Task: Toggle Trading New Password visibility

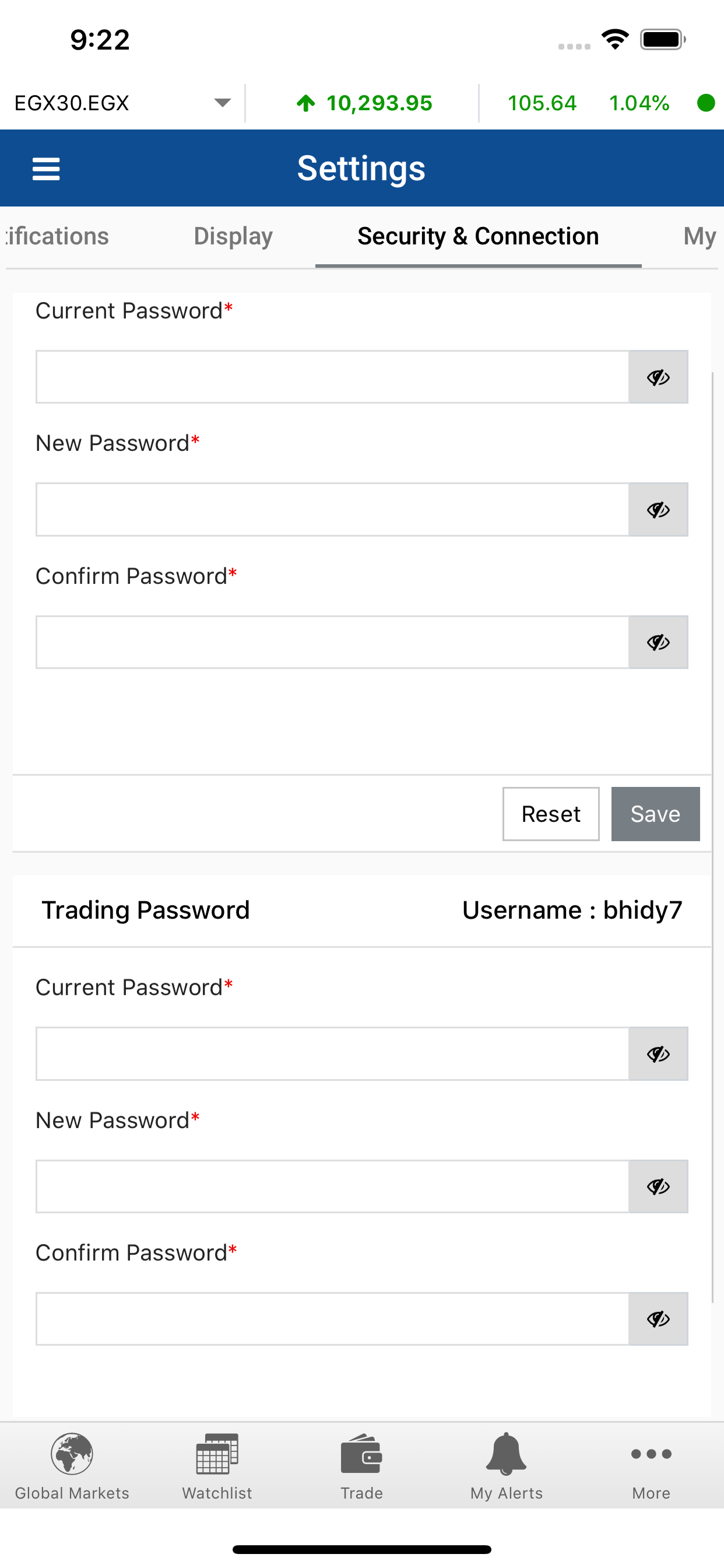Action: coord(658,1186)
